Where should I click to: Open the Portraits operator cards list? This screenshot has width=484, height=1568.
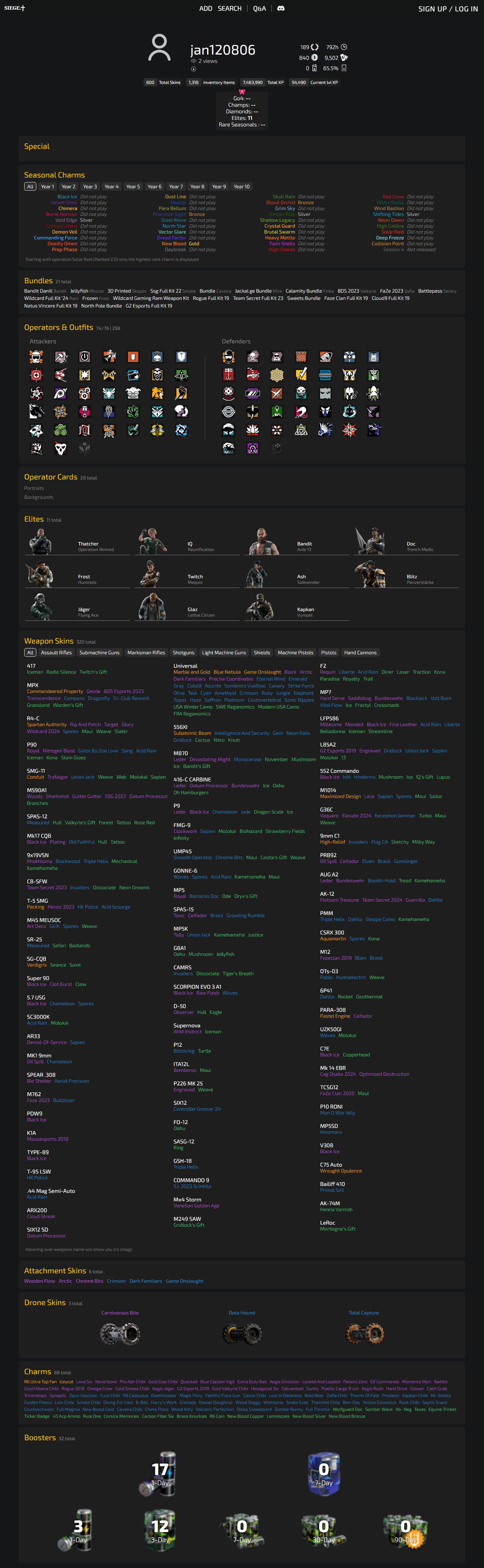tap(34, 488)
